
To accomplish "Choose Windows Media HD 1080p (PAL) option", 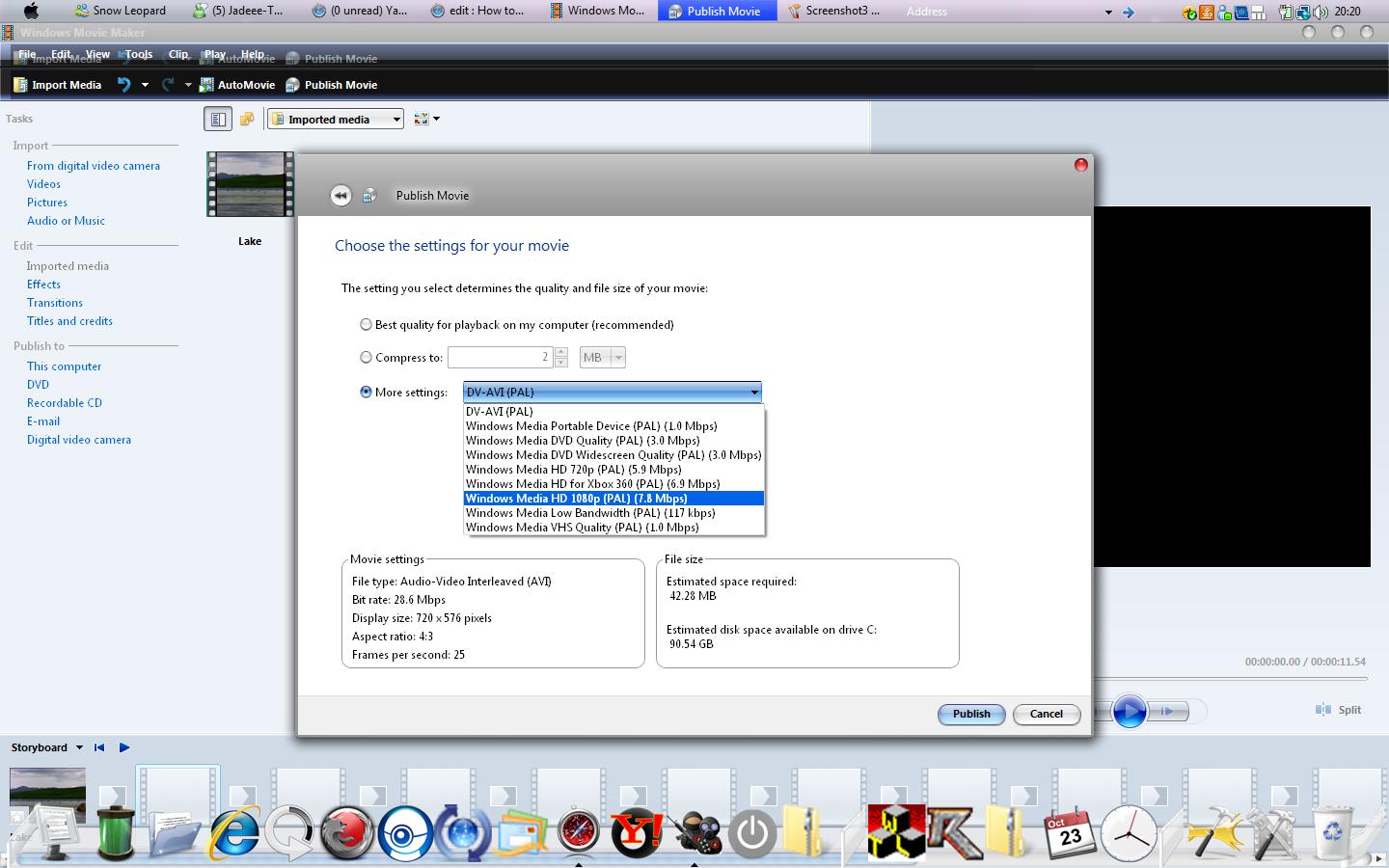I will pyautogui.click(x=613, y=499).
